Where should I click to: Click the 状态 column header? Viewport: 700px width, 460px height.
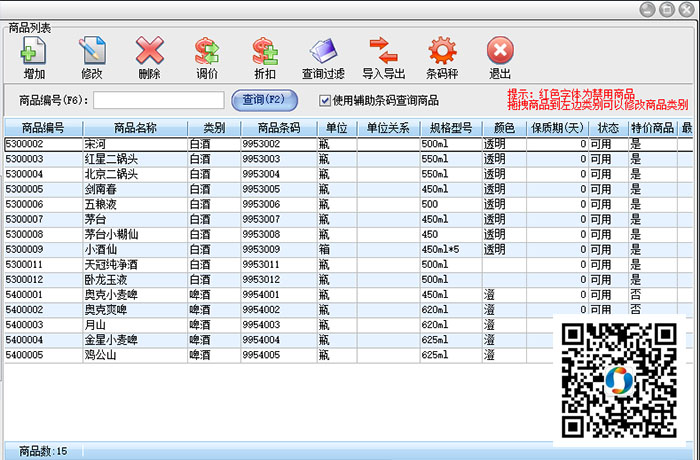[x=608, y=128]
